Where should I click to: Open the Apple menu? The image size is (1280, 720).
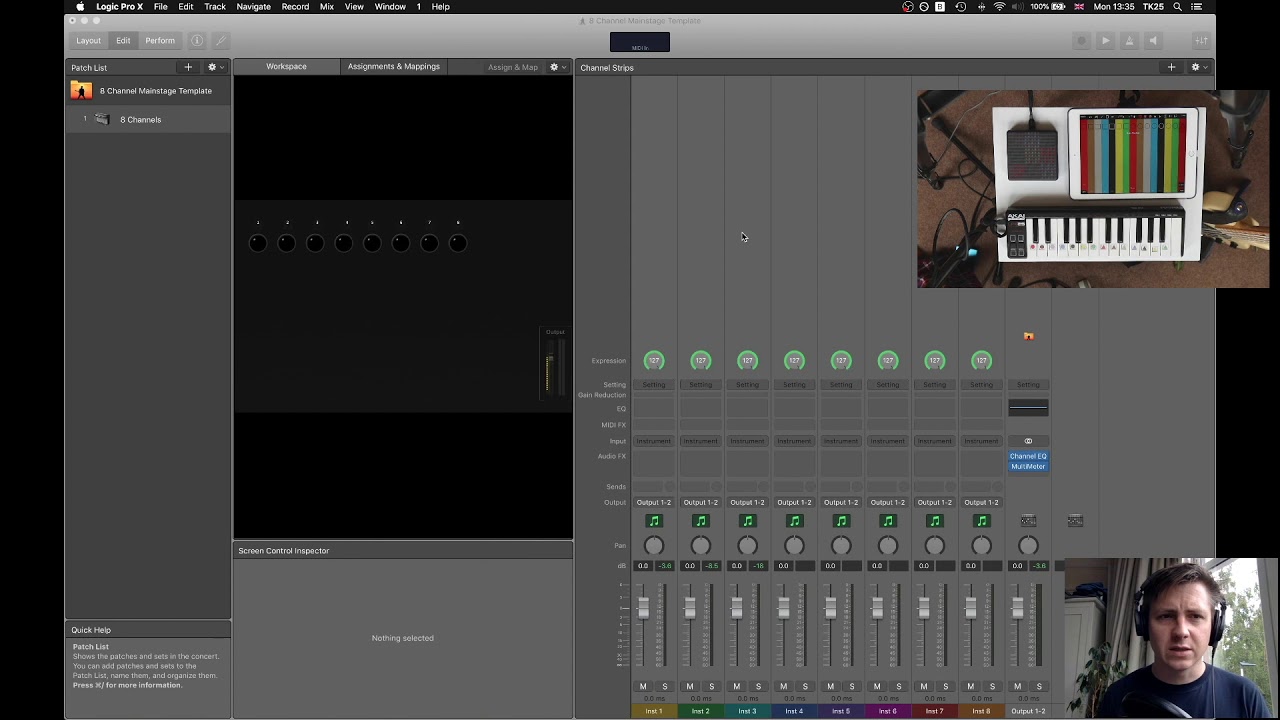point(80,7)
